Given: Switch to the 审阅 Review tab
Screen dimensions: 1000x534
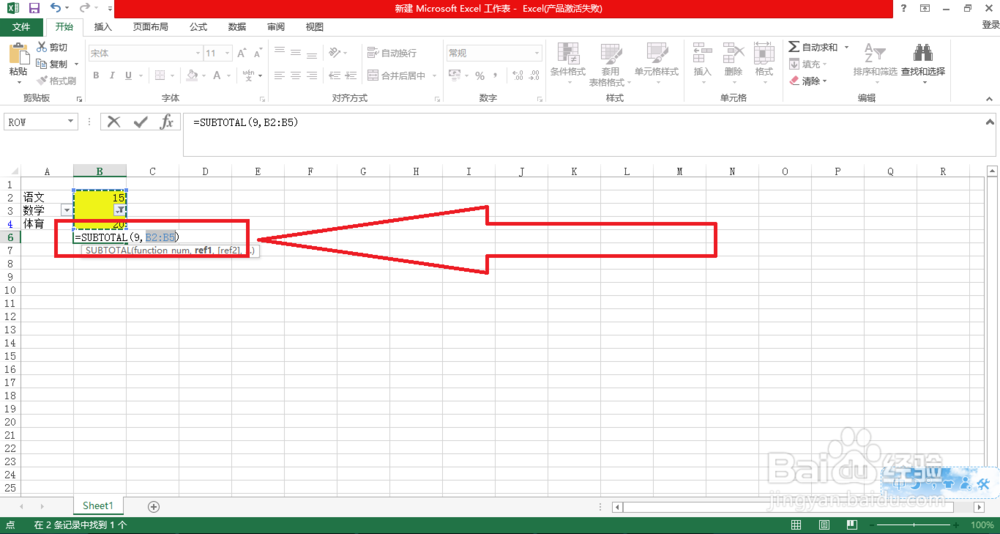Looking at the screenshot, I should [276, 27].
